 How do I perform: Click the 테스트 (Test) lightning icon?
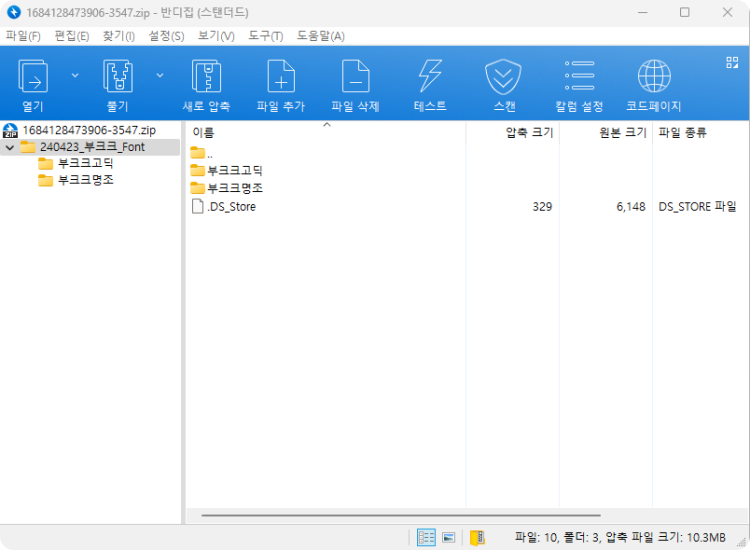430,76
